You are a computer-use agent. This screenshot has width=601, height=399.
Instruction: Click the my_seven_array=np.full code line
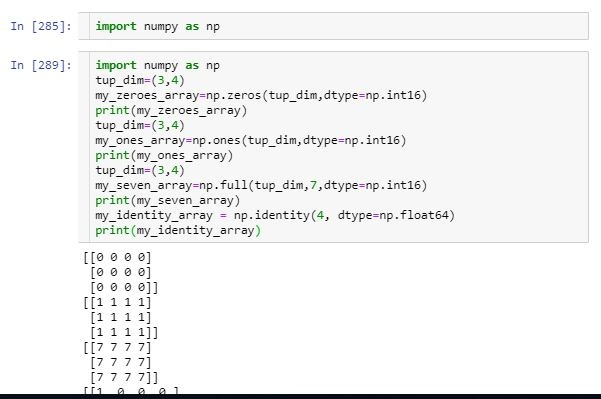pyautogui.click(x=261, y=186)
